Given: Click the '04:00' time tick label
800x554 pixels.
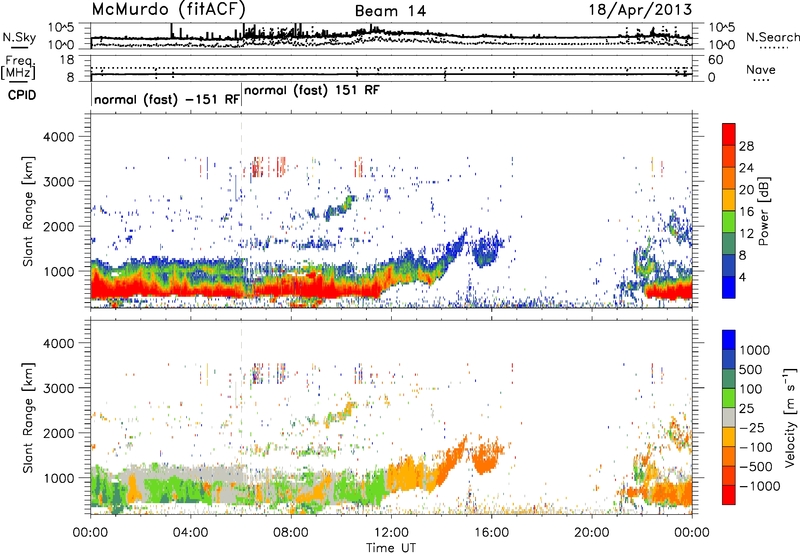Looking at the screenshot, I should (190, 533).
